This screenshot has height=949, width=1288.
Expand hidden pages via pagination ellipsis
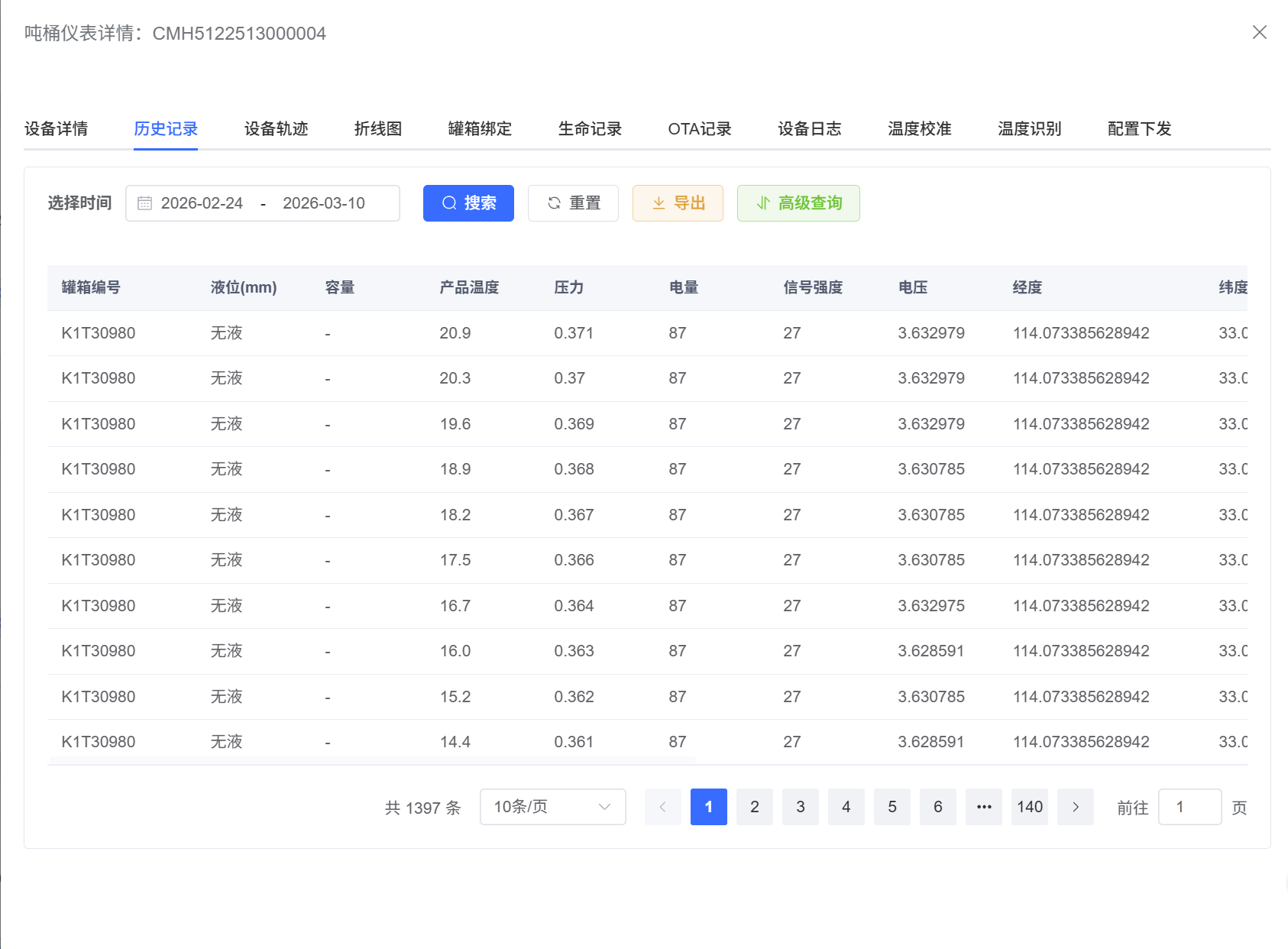pos(983,807)
